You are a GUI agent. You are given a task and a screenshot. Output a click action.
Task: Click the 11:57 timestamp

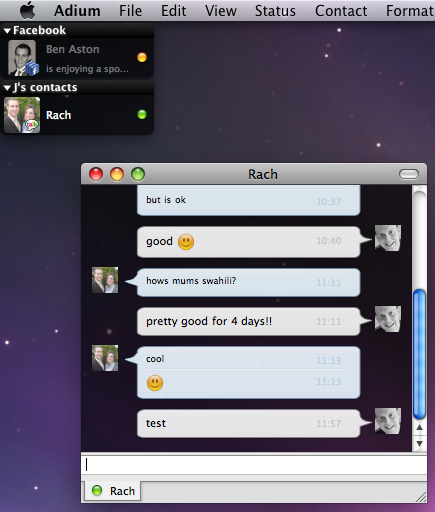click(x=329, y=424)
